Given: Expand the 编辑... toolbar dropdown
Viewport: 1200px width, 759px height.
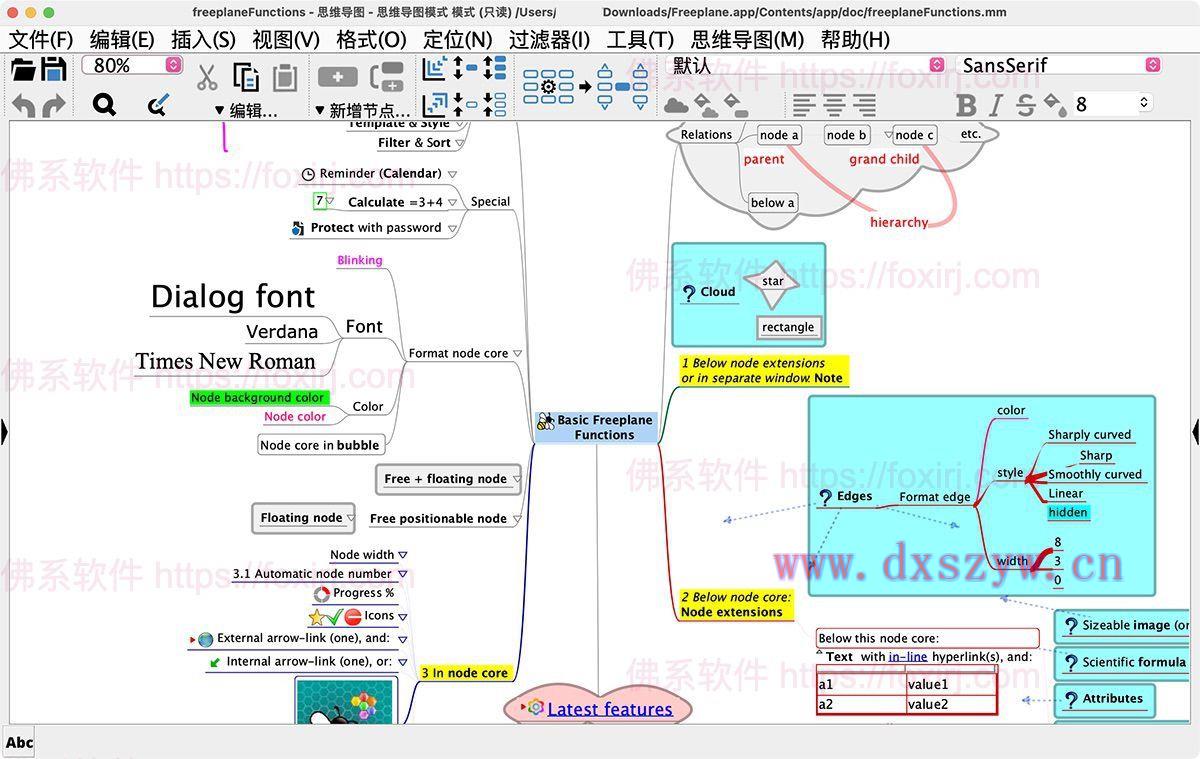Looking at the screenshot, I should click(x=246, y=110).
